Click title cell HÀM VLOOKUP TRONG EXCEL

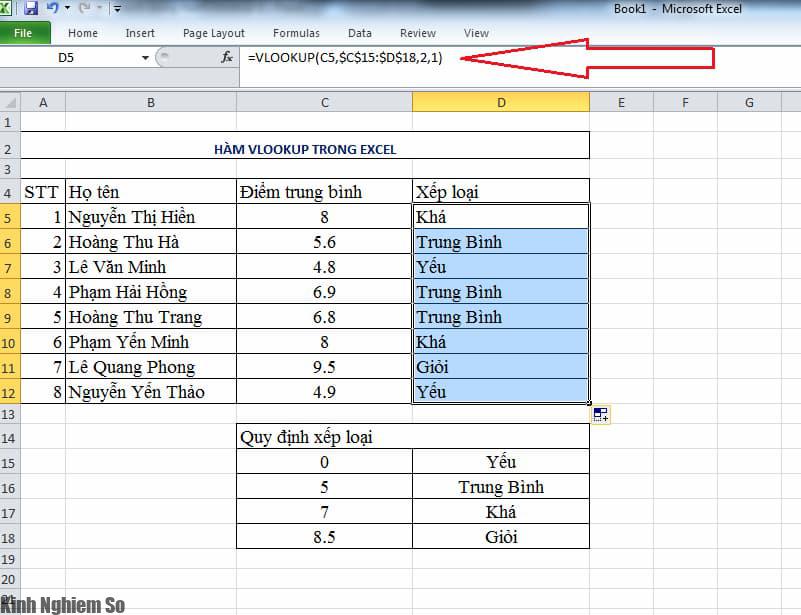coord(305,146)
